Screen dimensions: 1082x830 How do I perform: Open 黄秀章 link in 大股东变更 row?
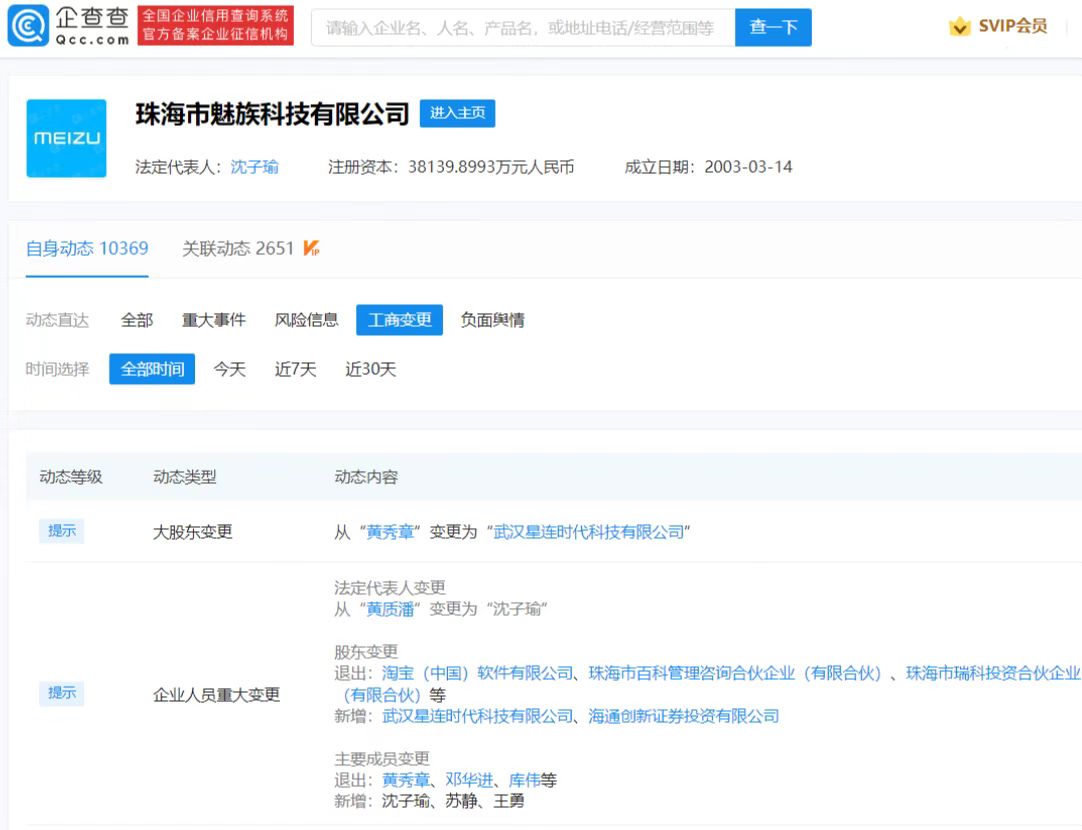pos(390,532)
